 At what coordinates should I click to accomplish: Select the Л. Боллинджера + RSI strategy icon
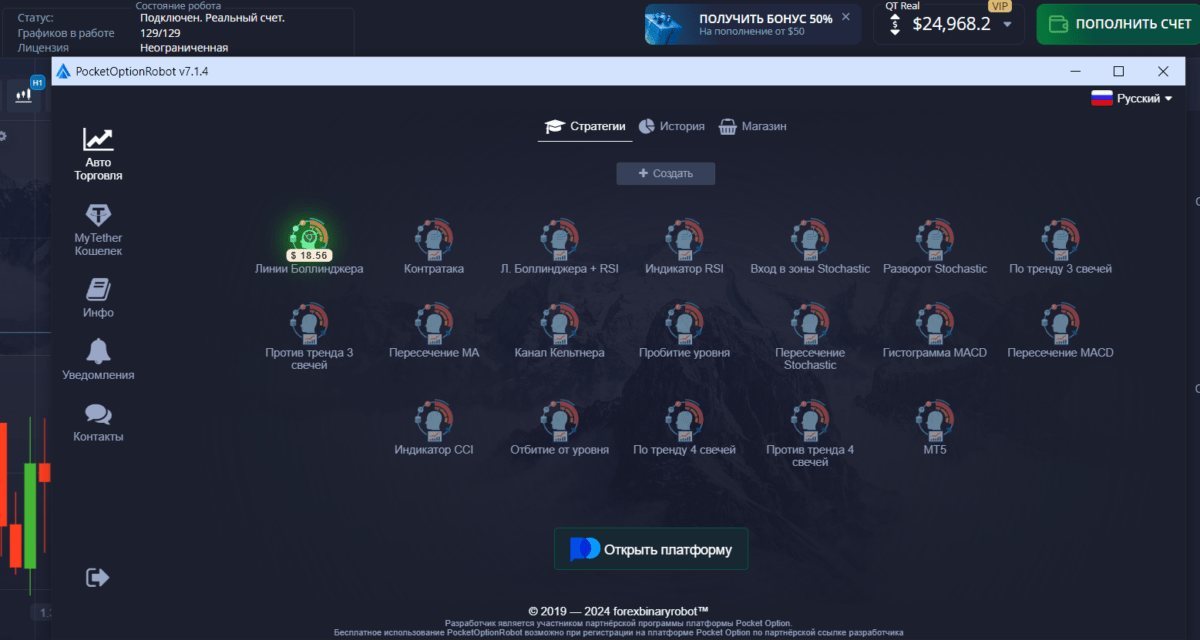[560, 240]
